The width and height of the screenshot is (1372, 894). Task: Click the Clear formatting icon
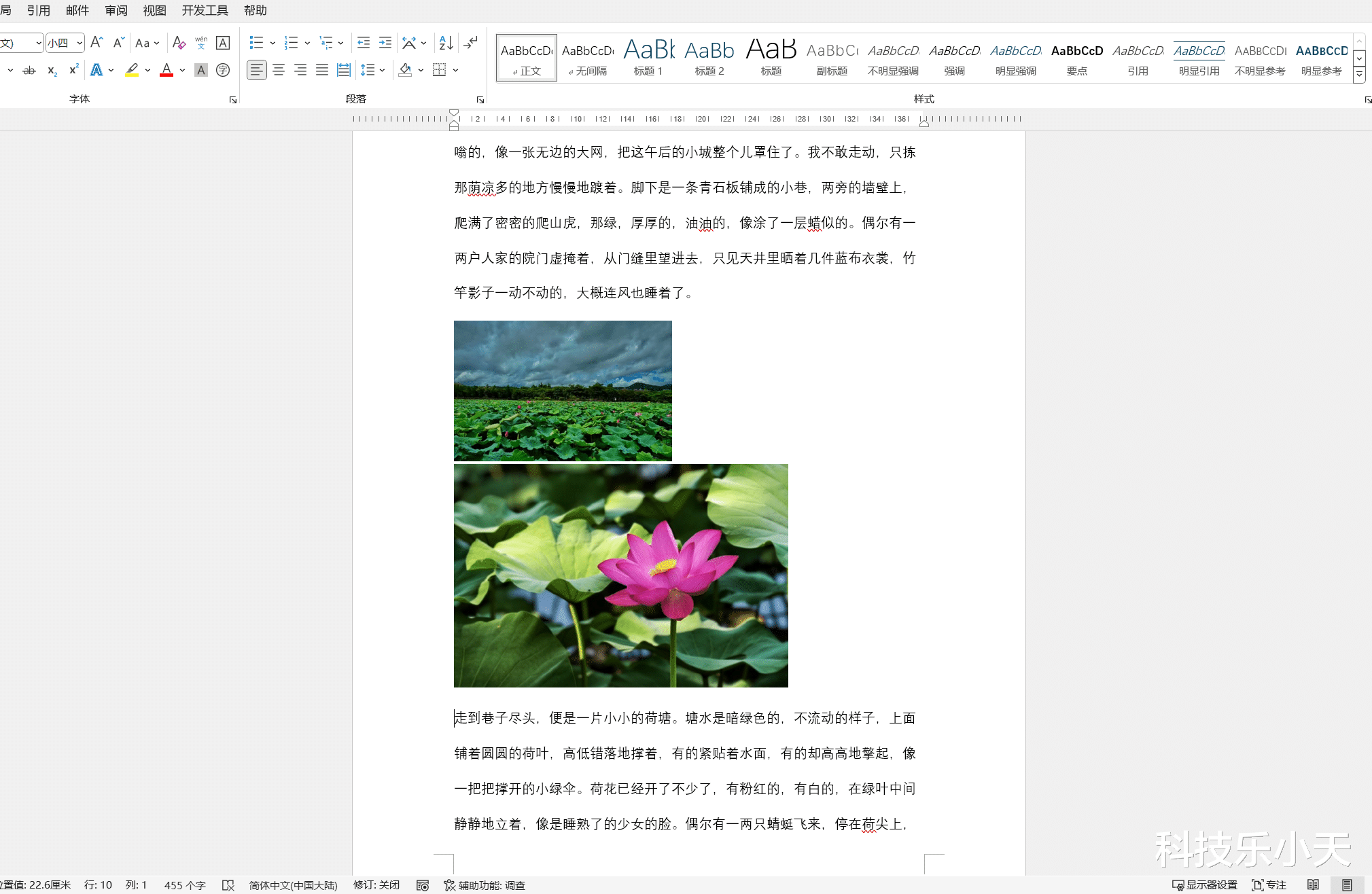(179, 43)
